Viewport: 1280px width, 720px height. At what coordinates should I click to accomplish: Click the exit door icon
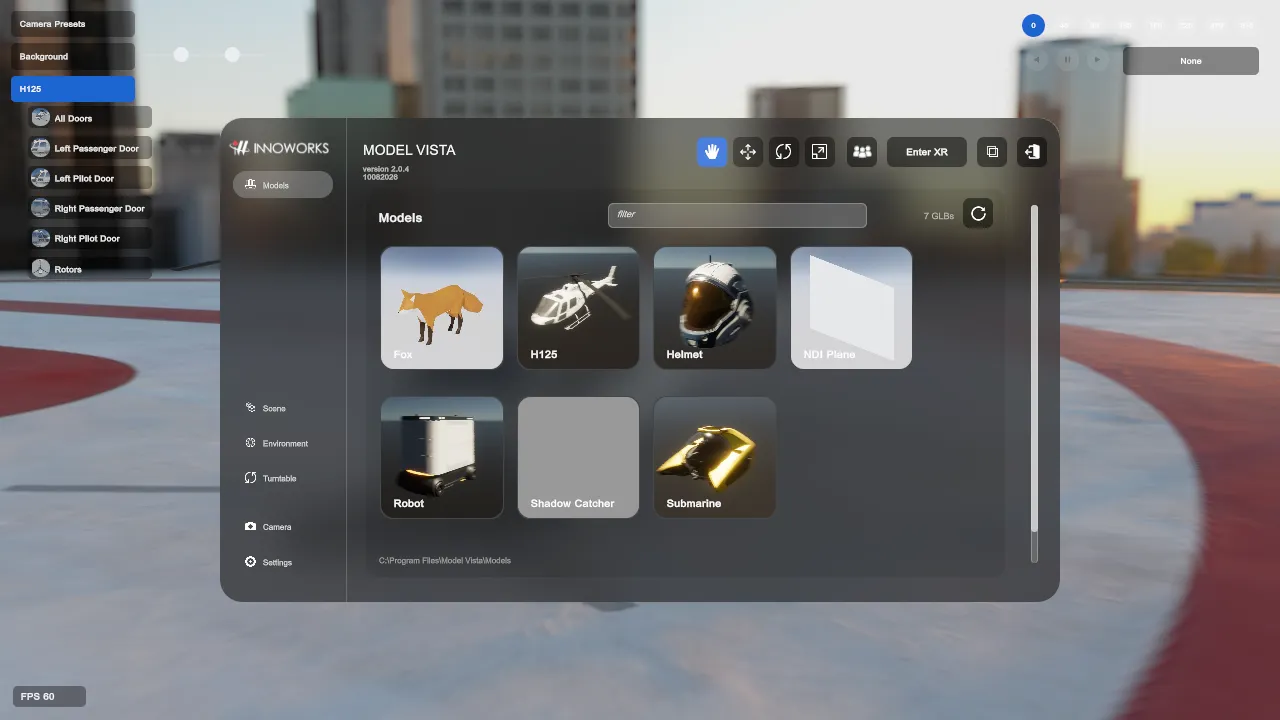click(x=1032, y=152)
